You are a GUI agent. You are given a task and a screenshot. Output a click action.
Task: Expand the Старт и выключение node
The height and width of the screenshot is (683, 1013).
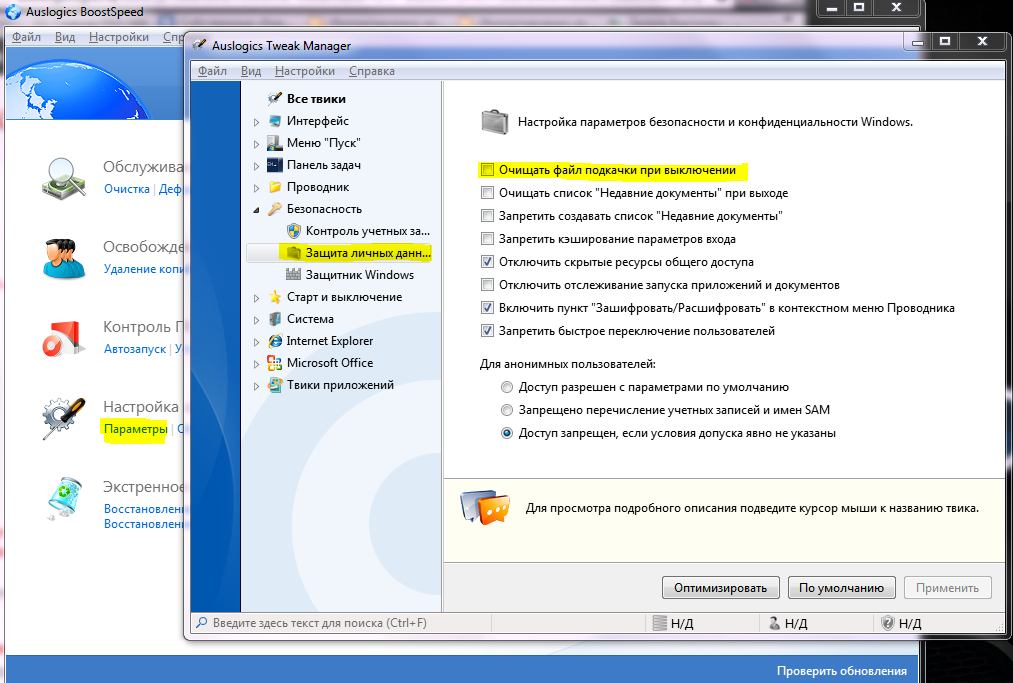[x=256, y=298]
